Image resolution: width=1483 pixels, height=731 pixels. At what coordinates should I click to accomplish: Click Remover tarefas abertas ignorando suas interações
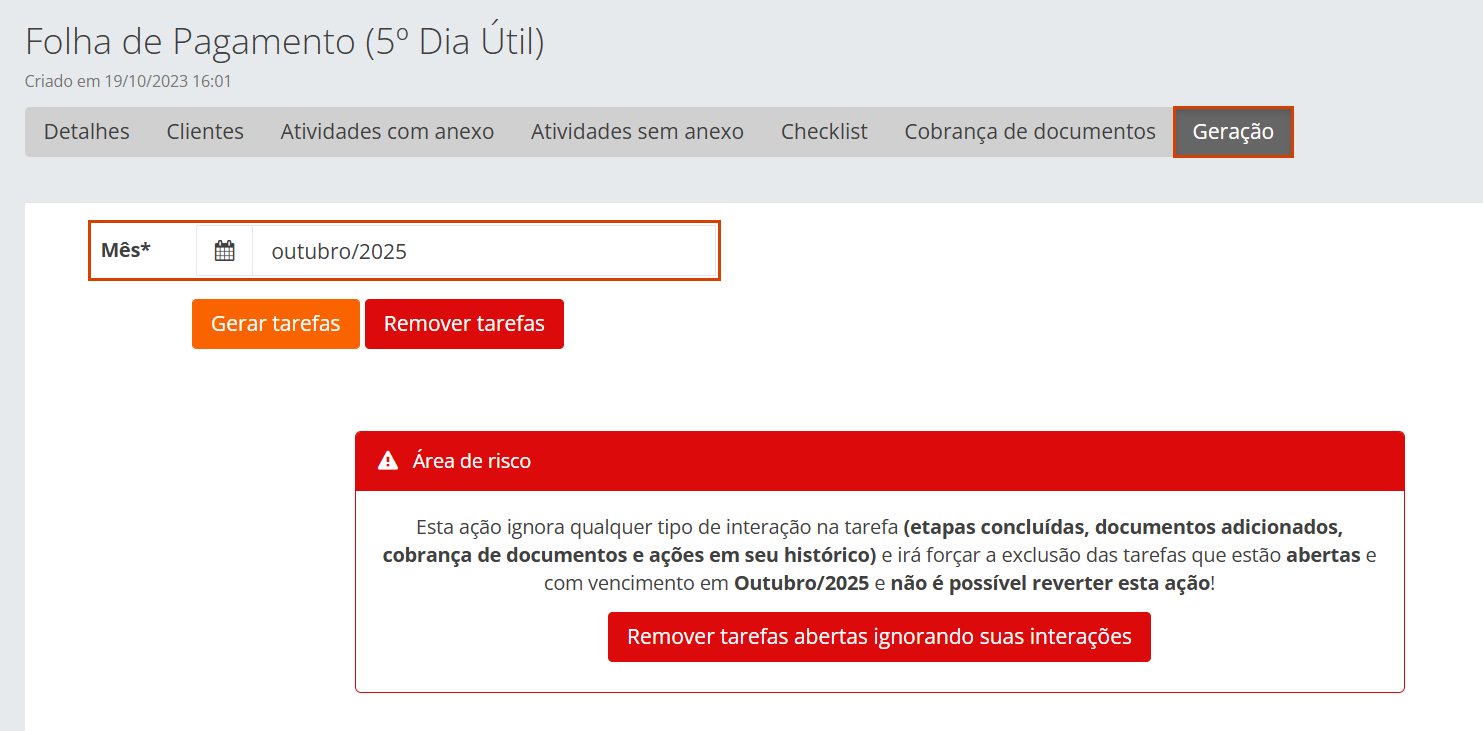[879, 637]
